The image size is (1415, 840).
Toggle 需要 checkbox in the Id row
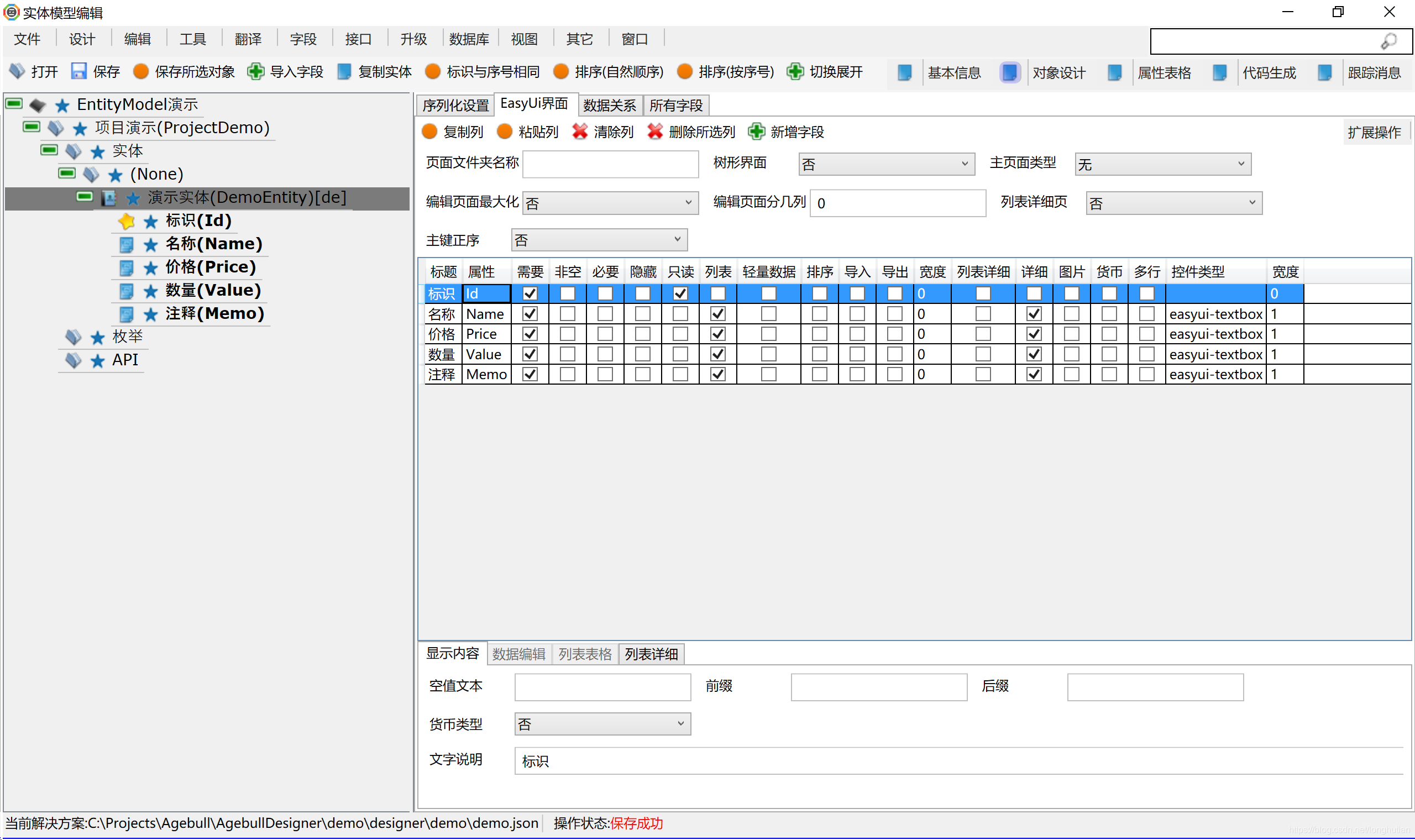point(530,294)
